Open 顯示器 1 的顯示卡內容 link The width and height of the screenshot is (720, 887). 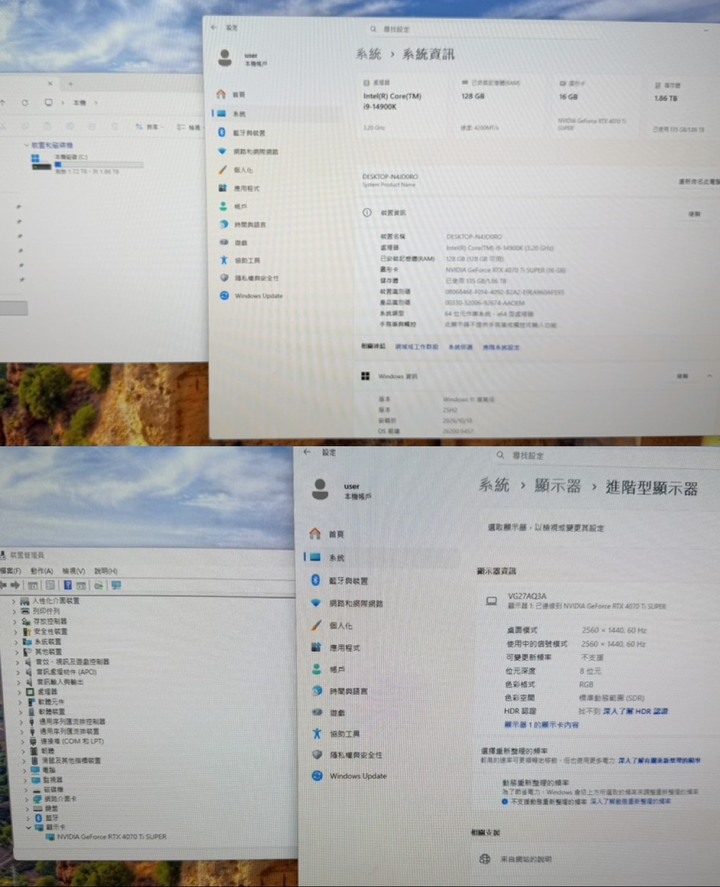click(x=541, y=725)
